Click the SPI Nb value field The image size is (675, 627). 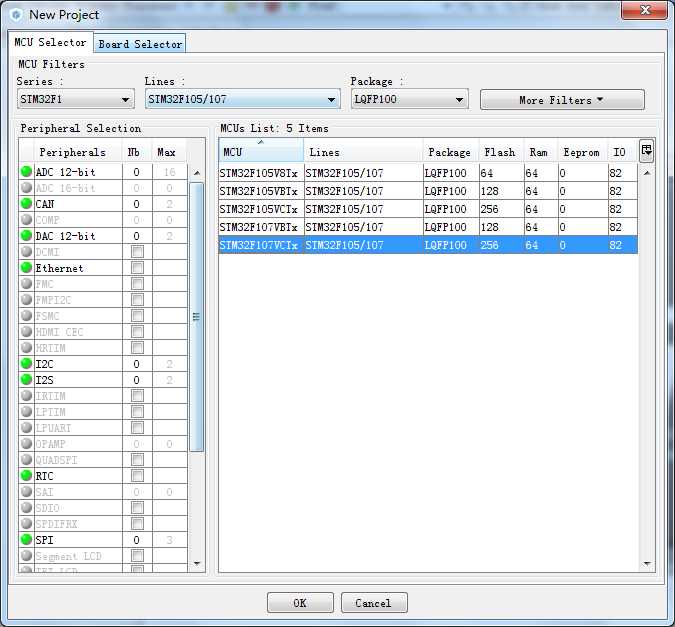[x=137, y=540]
